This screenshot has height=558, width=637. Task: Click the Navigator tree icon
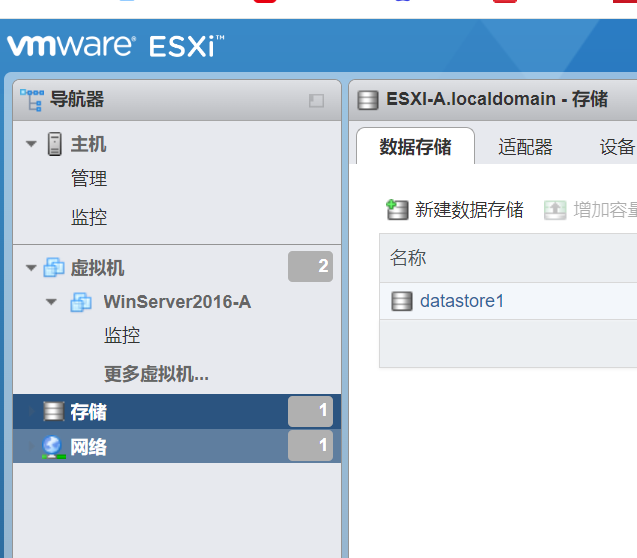[32, 100]
